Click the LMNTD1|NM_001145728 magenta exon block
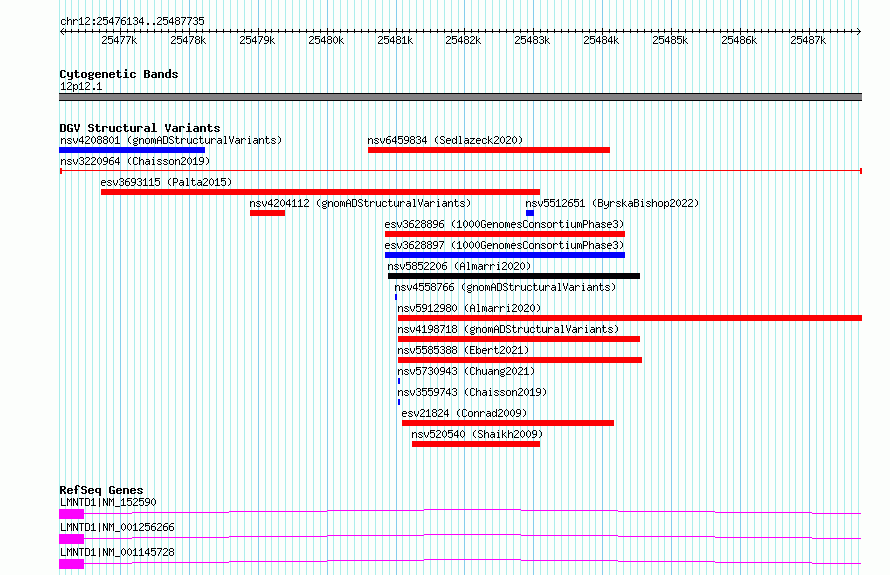This screenshot has width=890, height=575. [72, 564]
